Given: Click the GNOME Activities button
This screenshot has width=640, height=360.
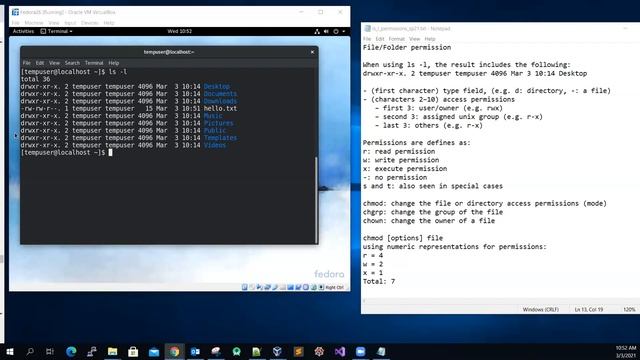Looking at the screenshot, I should coord(23,31).
